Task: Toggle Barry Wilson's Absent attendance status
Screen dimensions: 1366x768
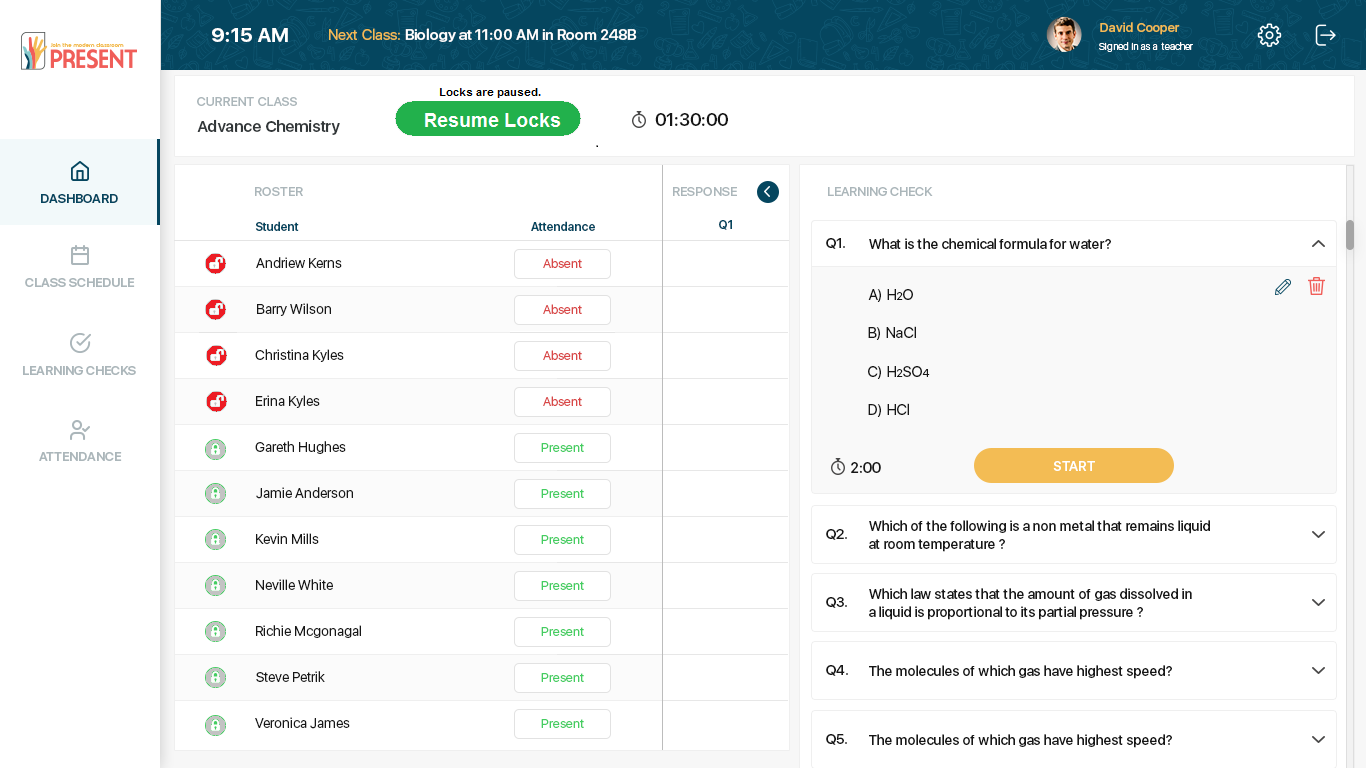Action: point(562,310)
